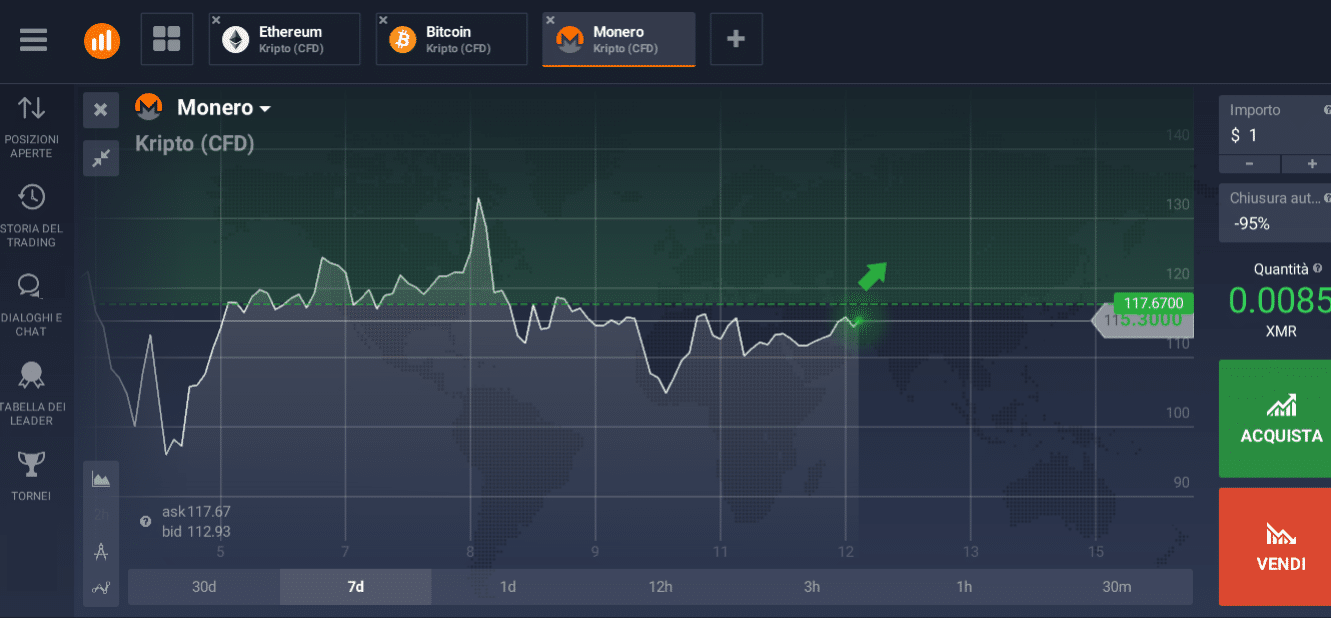Select the 30d time range
Screen dimensions: 1331x618
click(x=204, y=587)
